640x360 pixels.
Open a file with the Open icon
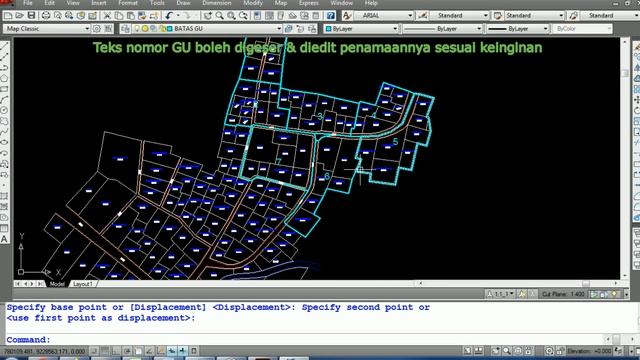(19, 16)
